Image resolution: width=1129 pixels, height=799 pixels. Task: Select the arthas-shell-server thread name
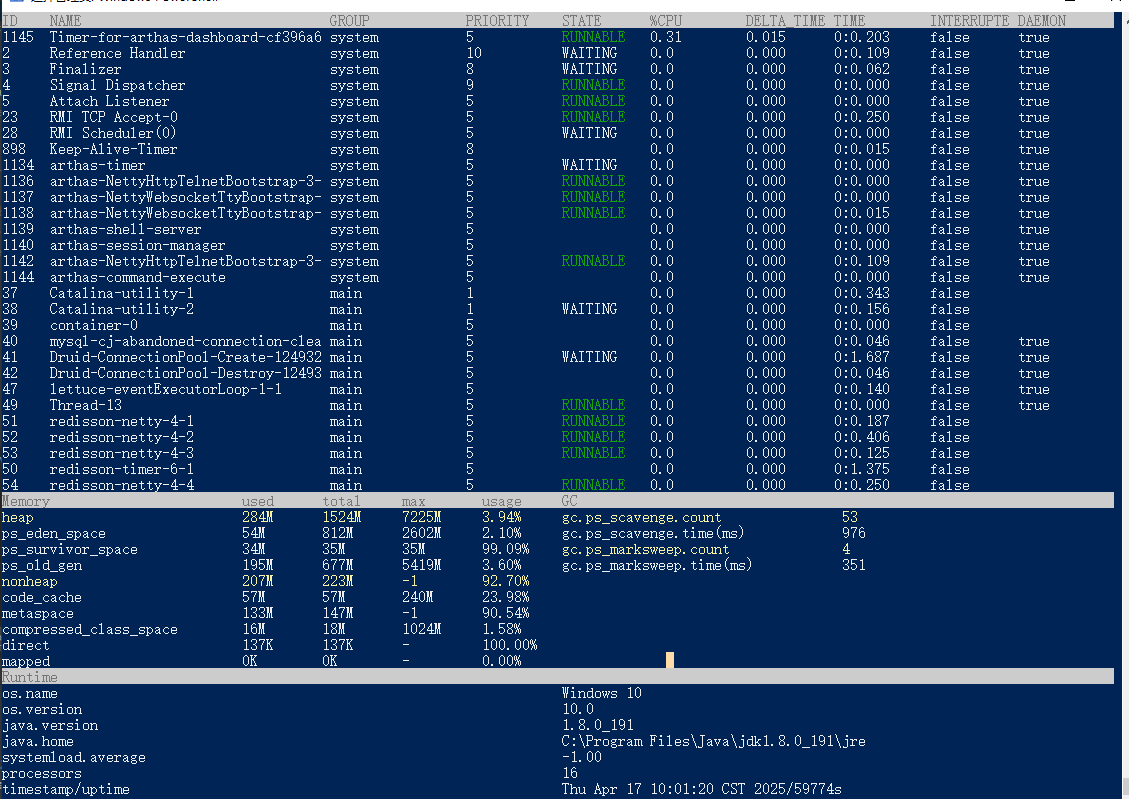point(125,229)
